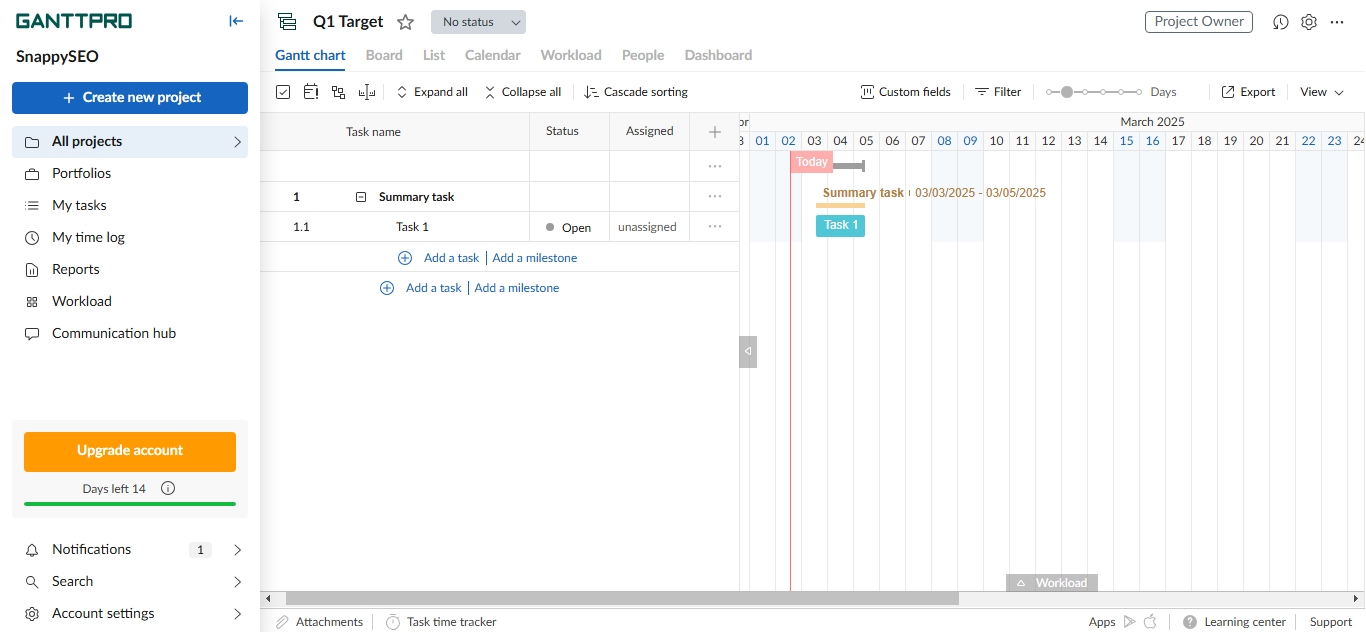
Task: Click the calendar date toolbar icon
Action: tap(310, 92)
